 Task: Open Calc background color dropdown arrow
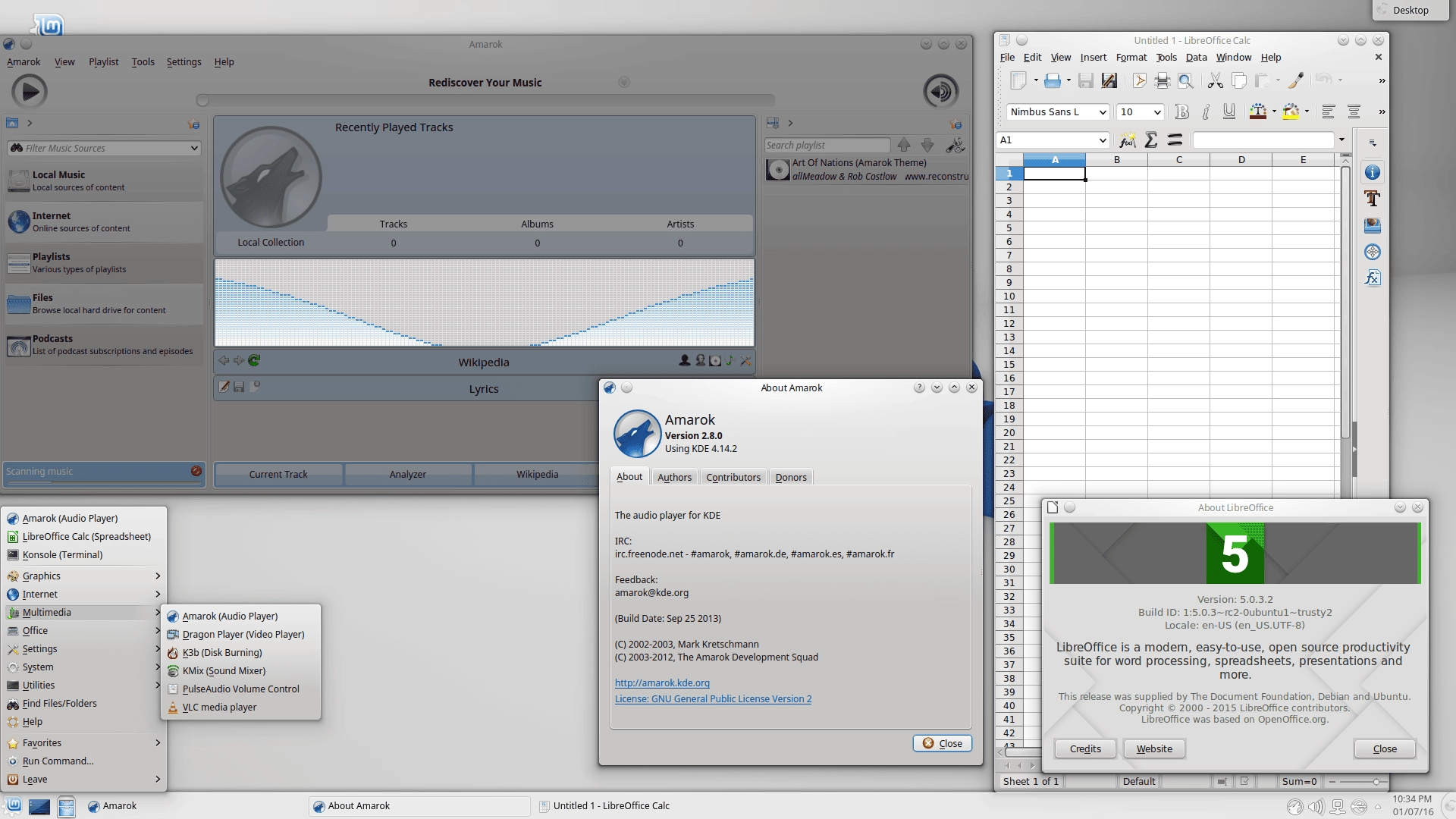coord(1307,112)
